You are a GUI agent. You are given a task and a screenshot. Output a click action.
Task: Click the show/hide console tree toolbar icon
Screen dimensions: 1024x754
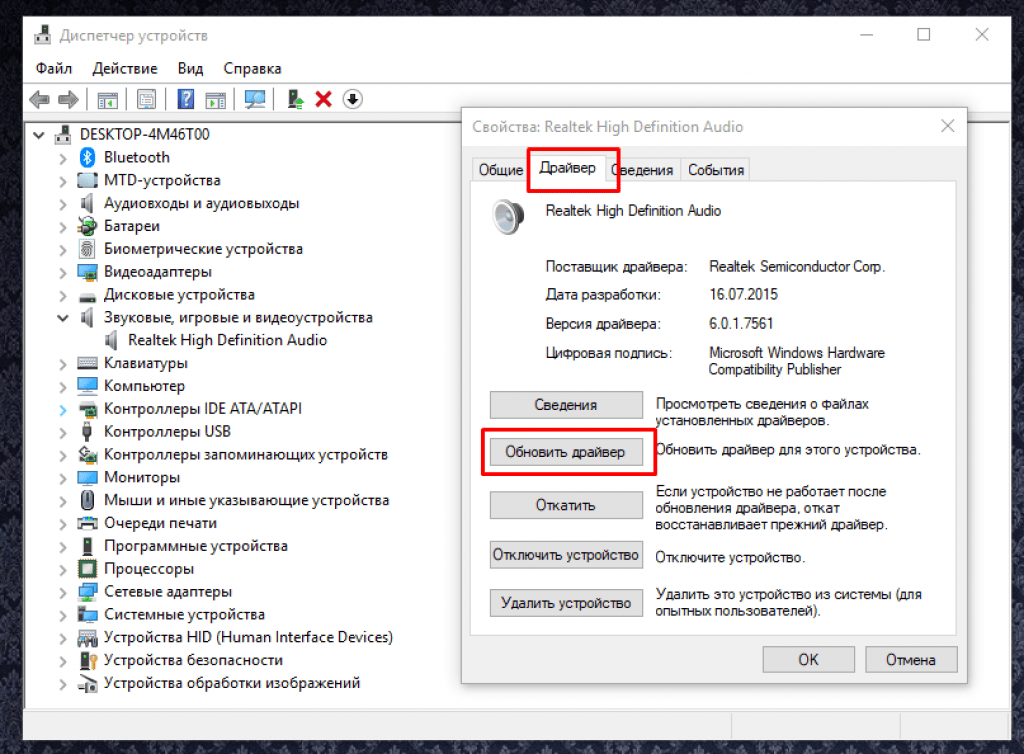(x=108, y=100)
